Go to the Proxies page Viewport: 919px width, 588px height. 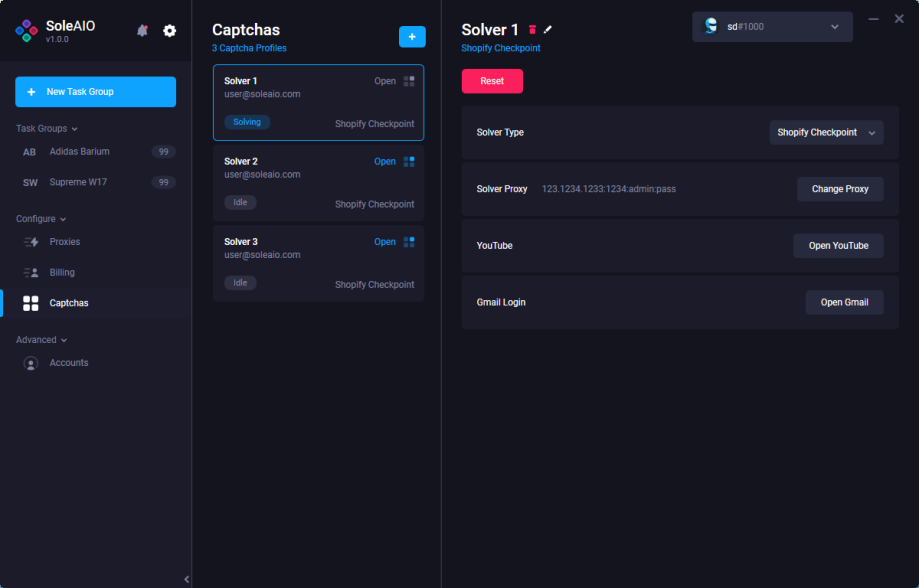(x=96, y=242)
